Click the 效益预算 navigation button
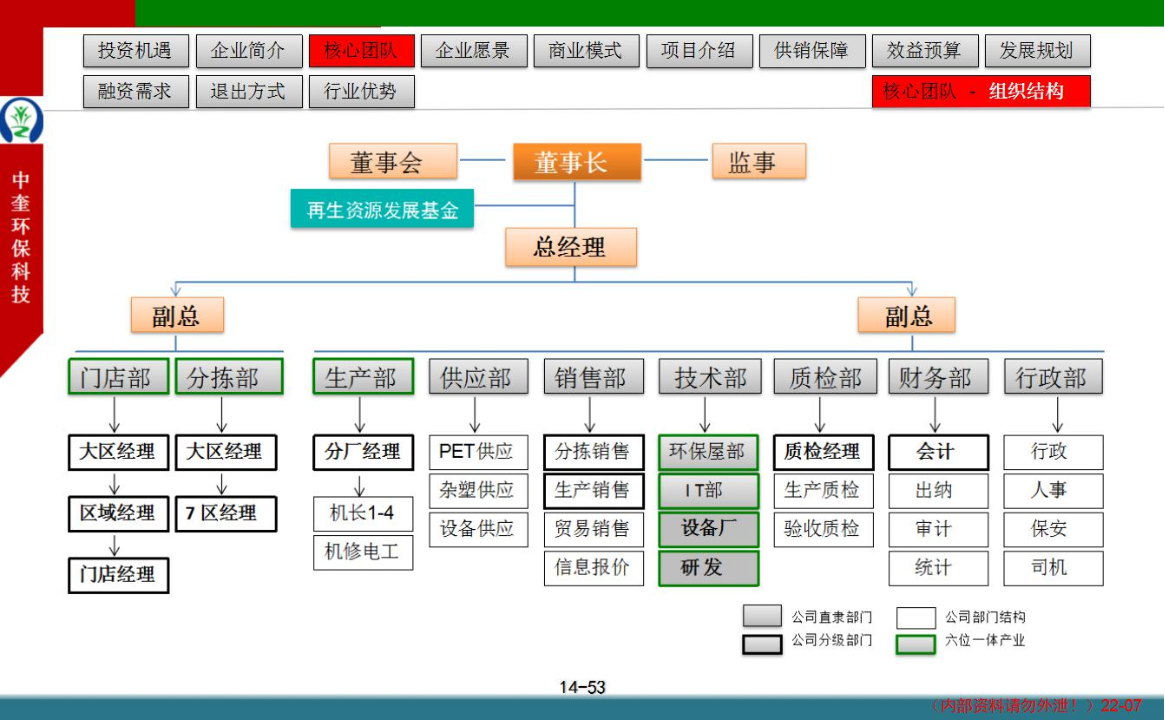Screen dimensions: 1165x720 [925, 51]
